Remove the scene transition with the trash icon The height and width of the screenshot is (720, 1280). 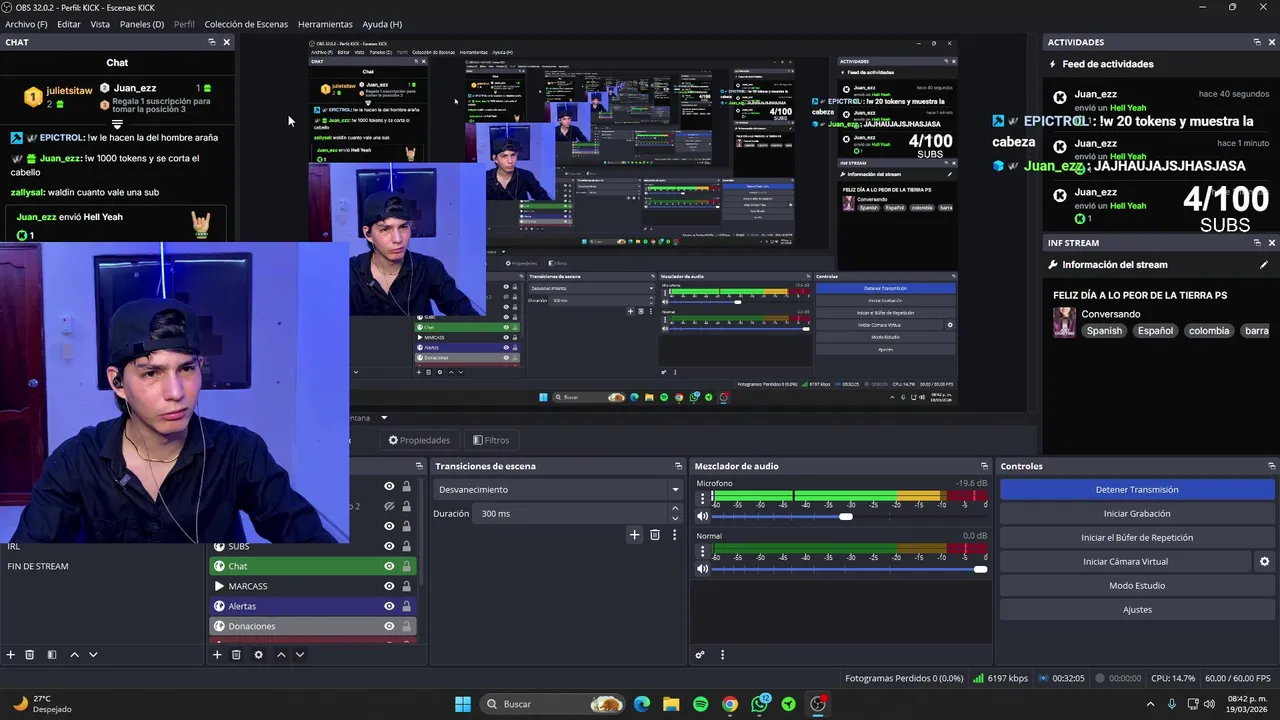655,535
